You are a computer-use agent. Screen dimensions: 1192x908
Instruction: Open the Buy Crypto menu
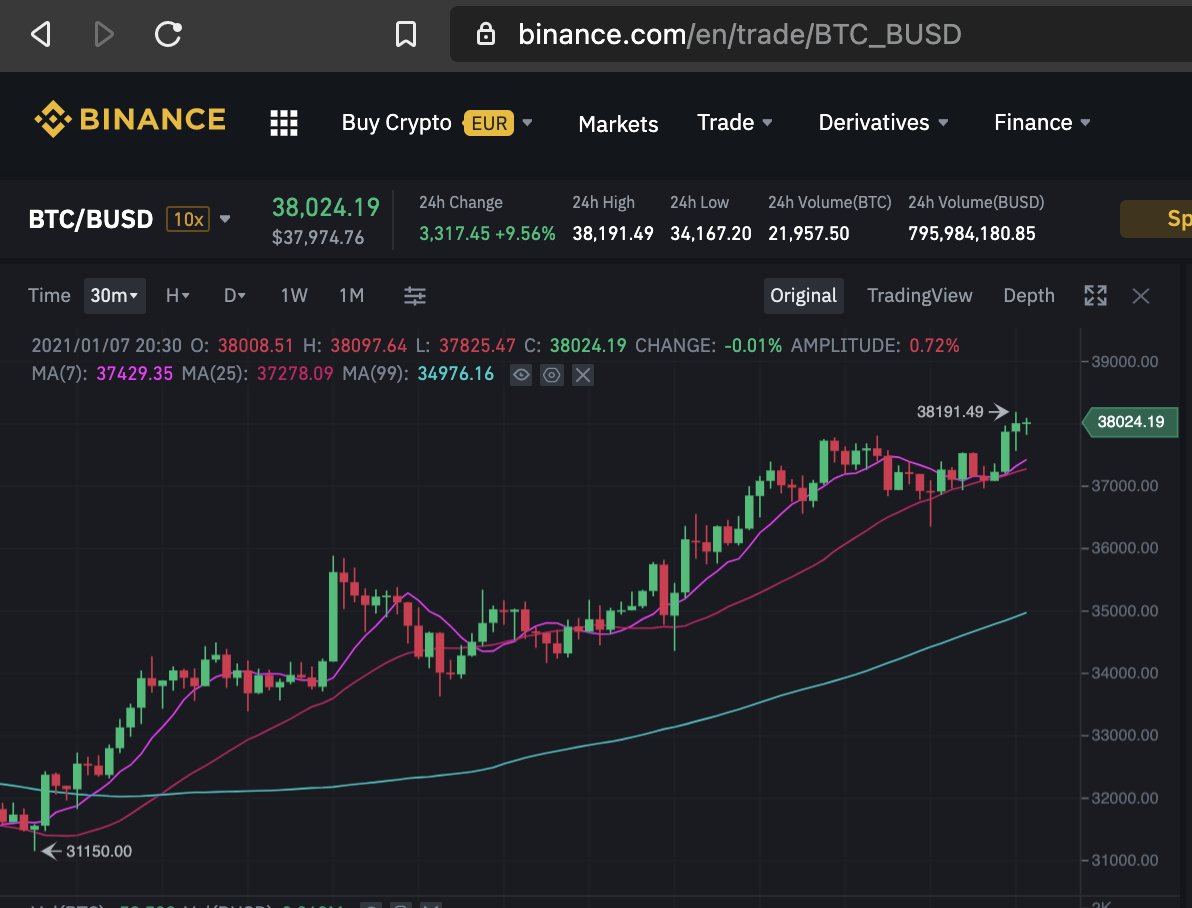coord(396,122)
